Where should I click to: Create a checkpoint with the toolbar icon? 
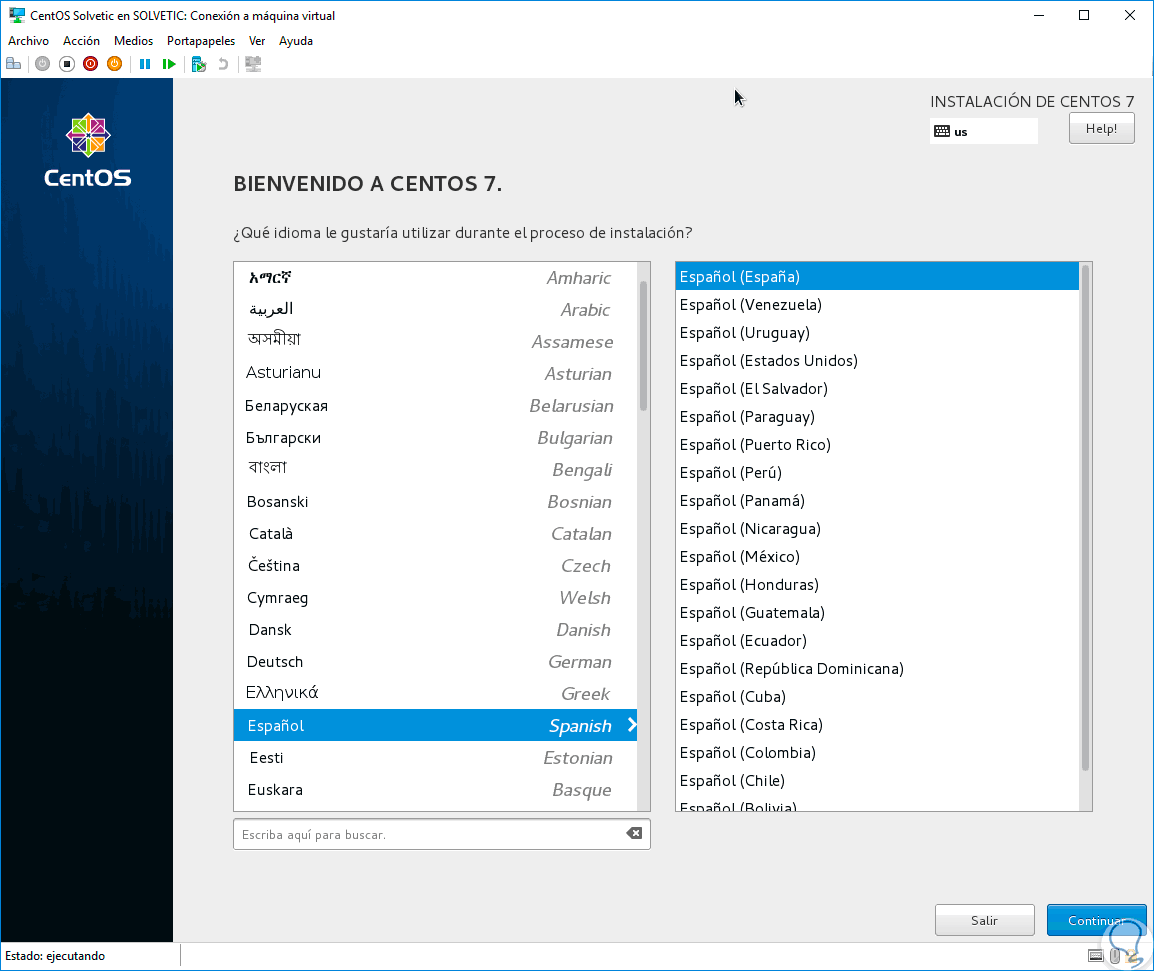tap(199, 64)
